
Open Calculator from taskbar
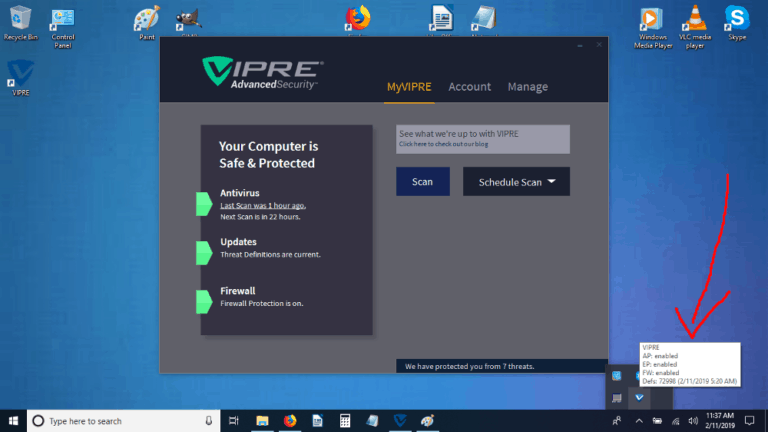(x=345, y=421)
